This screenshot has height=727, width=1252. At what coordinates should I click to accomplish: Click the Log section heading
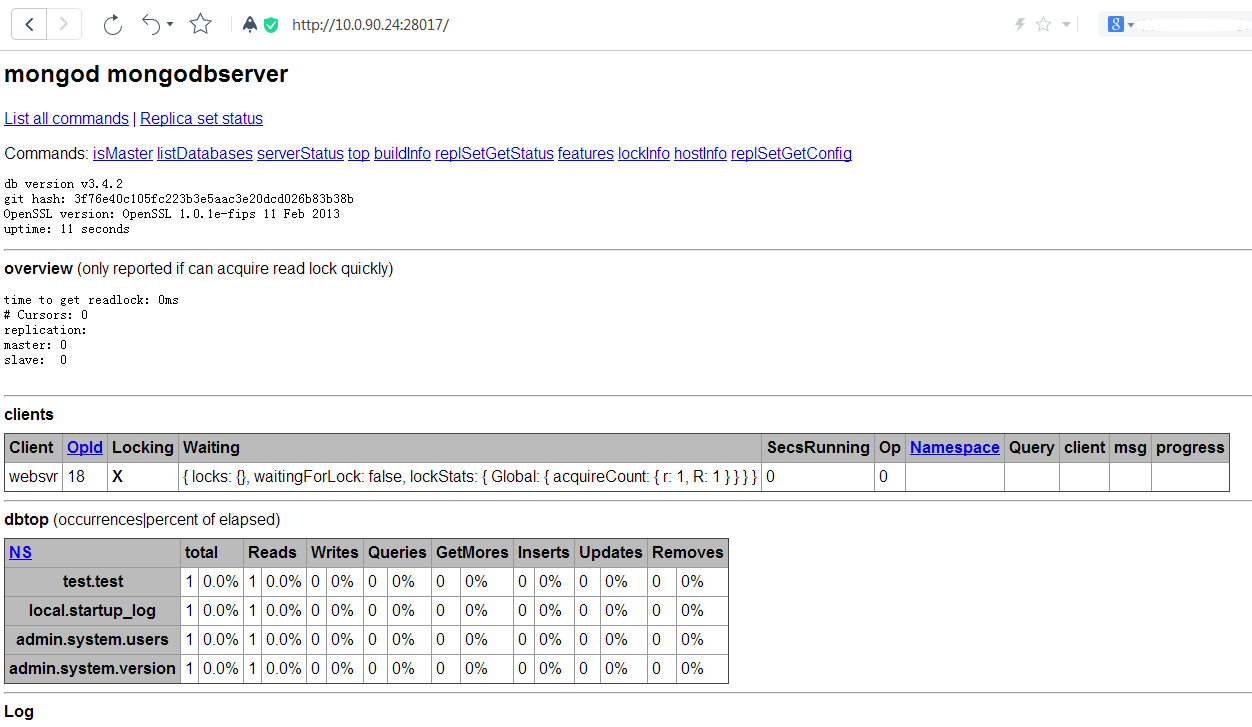19,712
